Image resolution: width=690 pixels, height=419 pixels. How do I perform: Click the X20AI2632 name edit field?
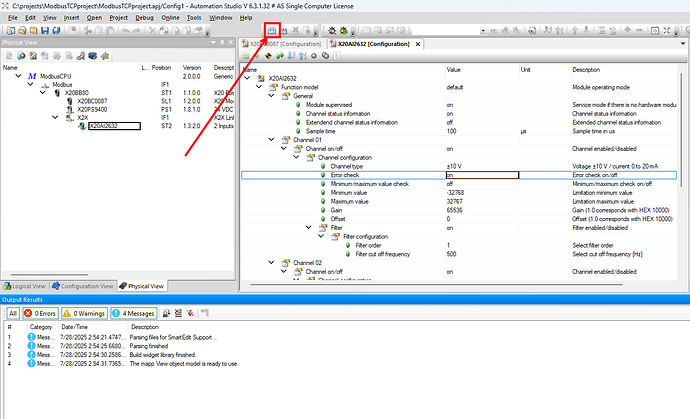[114, 126]
